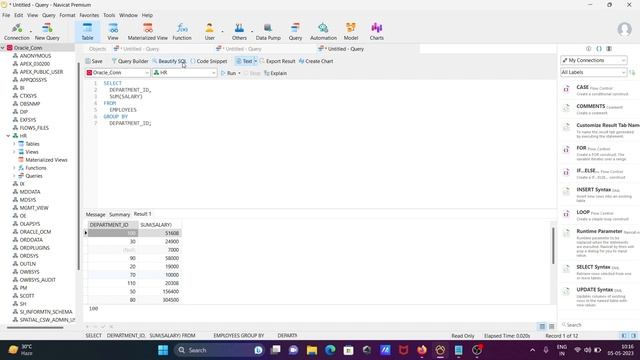
Task: Open the Text result mode dropdown
Action: pyautogui.click(x=256, y=61)
